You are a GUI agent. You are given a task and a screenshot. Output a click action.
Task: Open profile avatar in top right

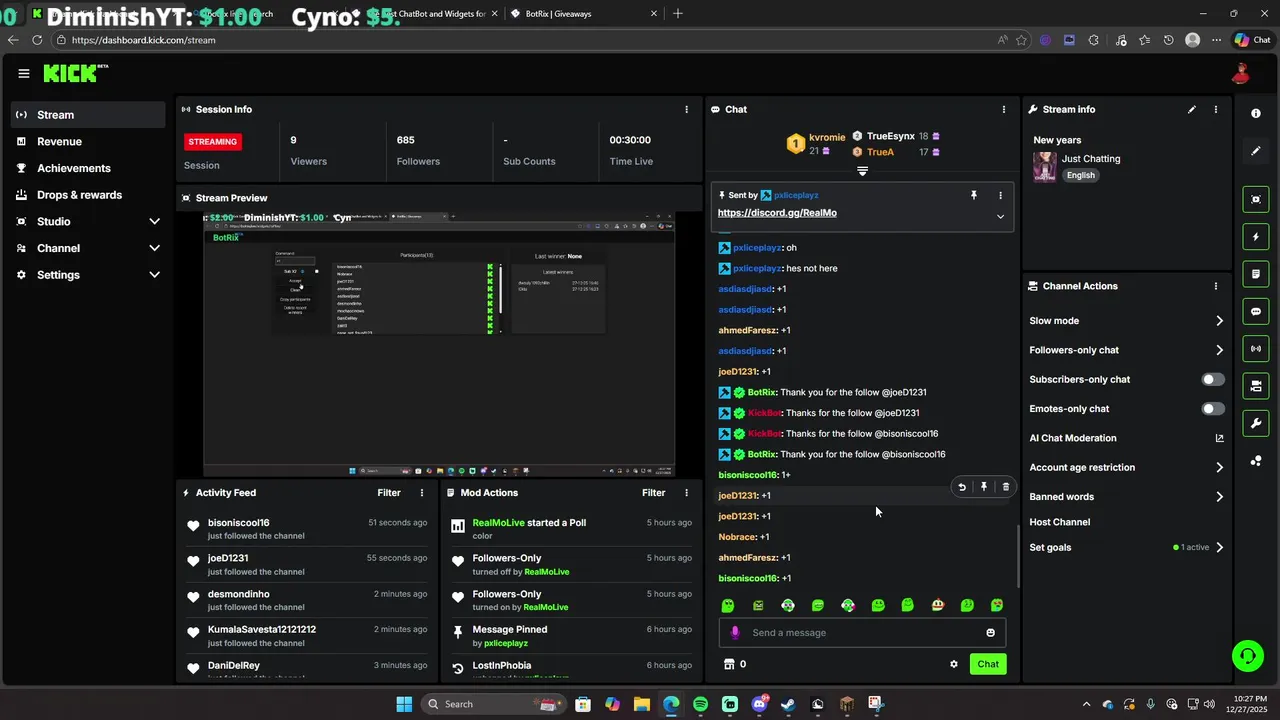pyautogui.click(x=1241, y=73)
